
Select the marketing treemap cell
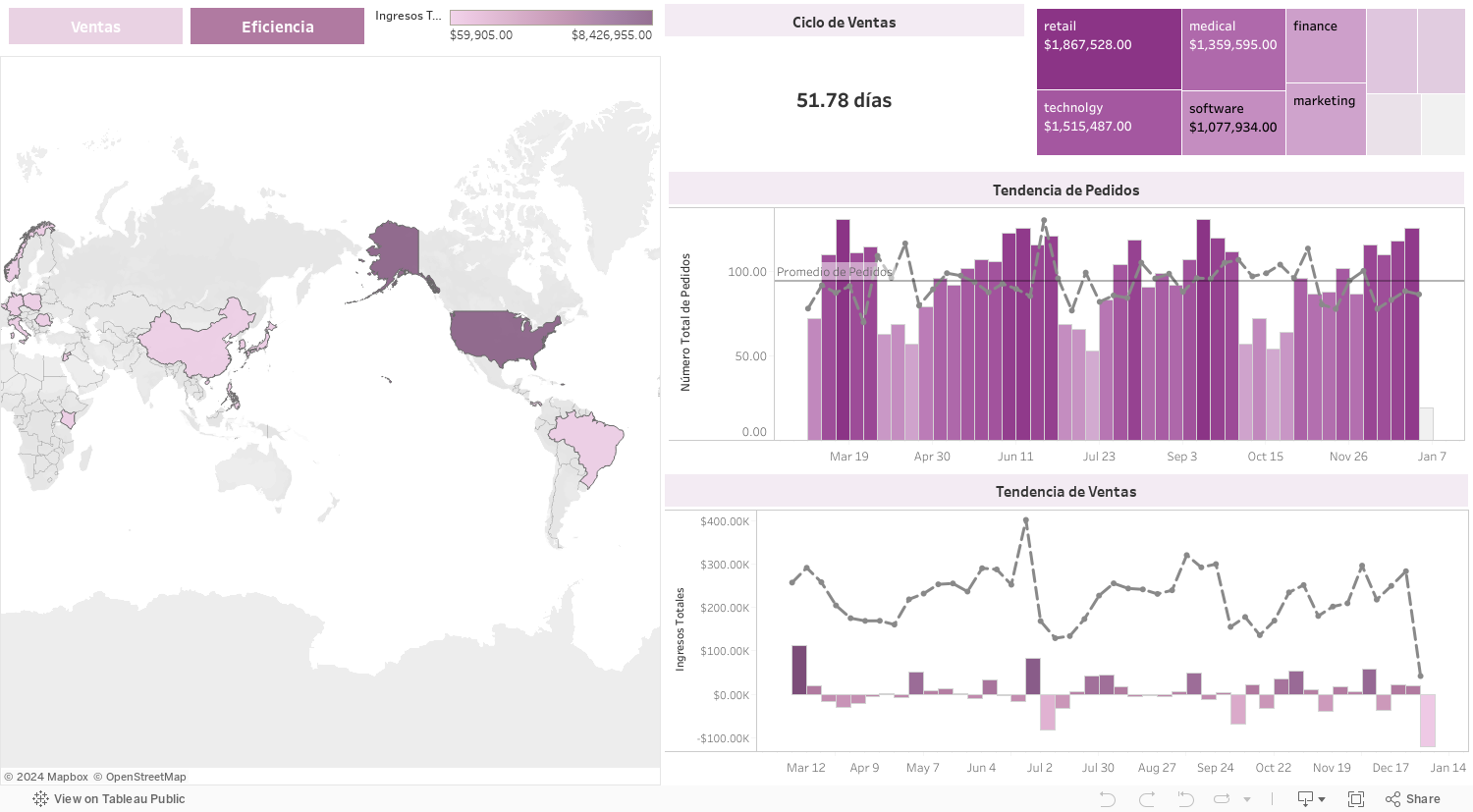tap(1326, 120)
